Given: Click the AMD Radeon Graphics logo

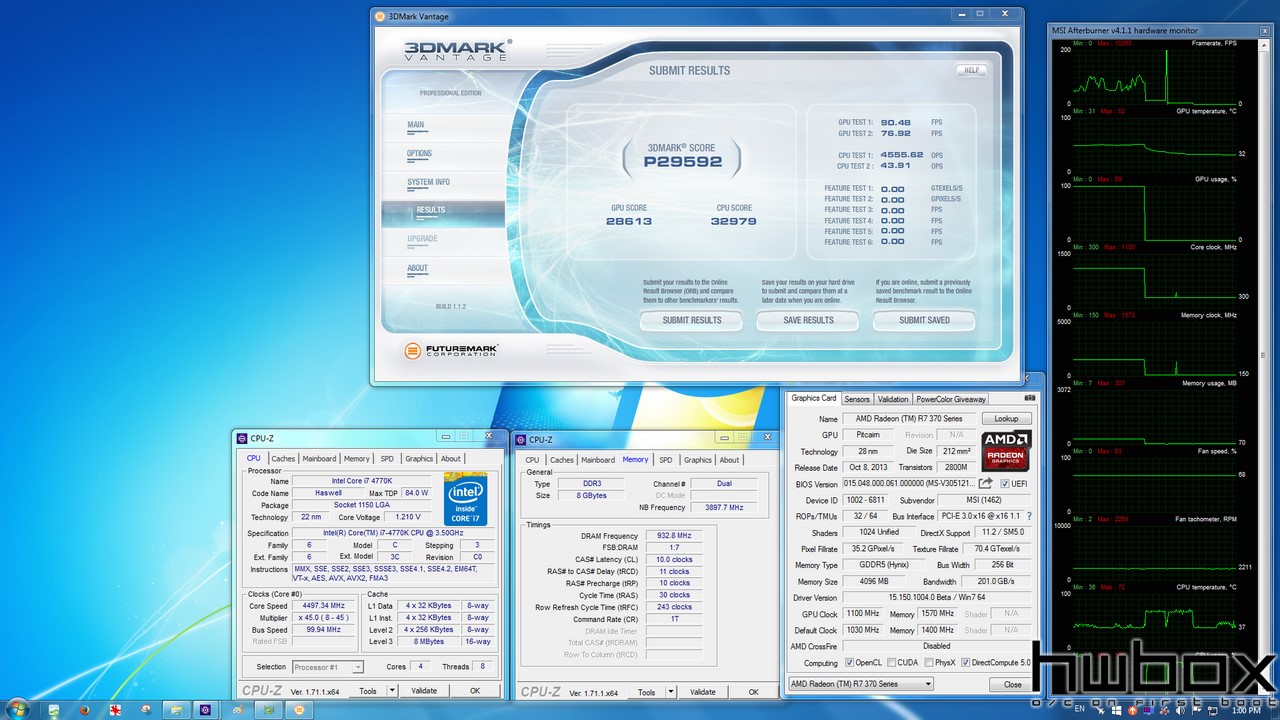Looking at the screenshot, I should tap(1006, 451).
